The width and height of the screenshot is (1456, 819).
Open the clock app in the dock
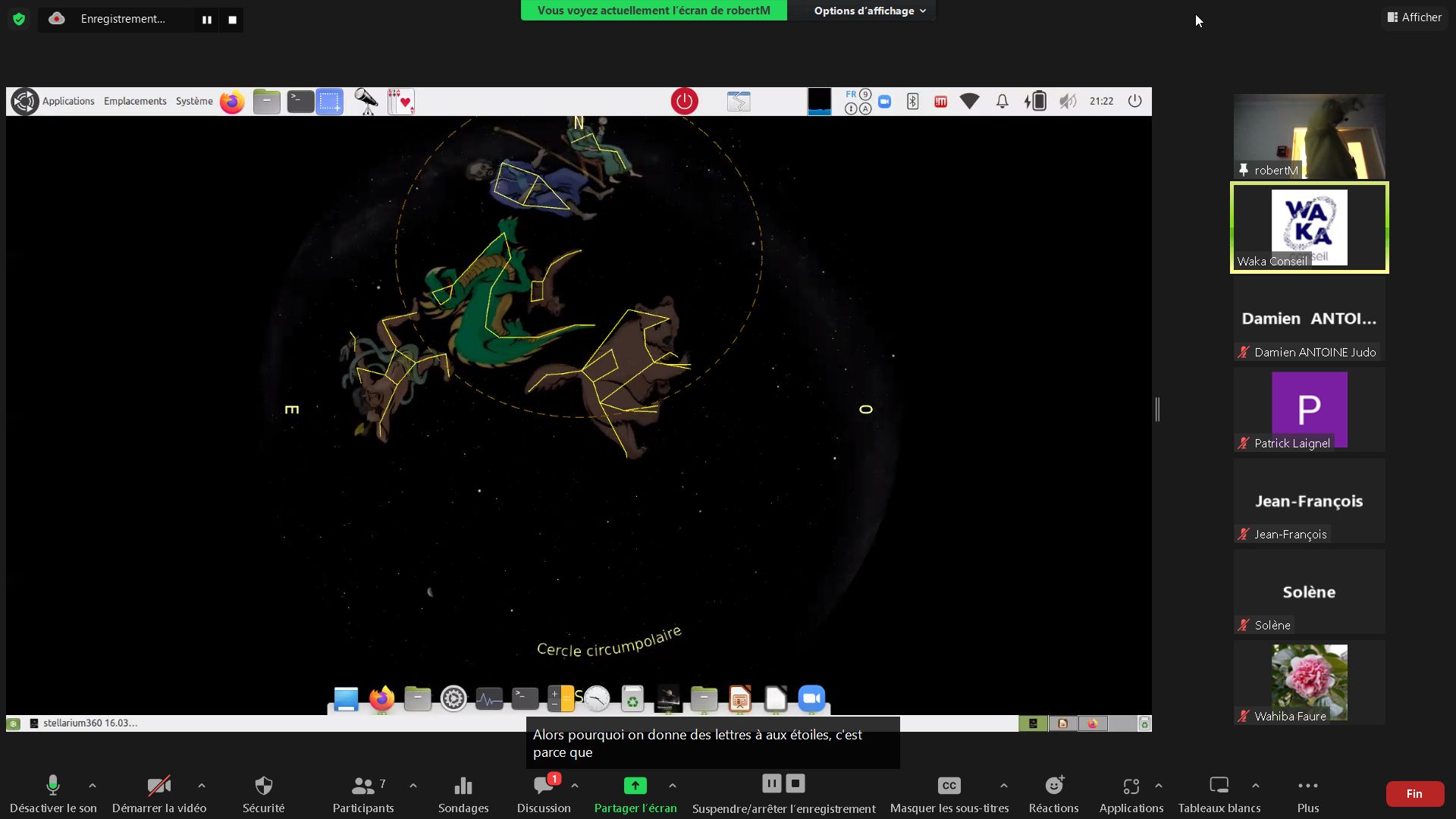[x=597, y=698]
